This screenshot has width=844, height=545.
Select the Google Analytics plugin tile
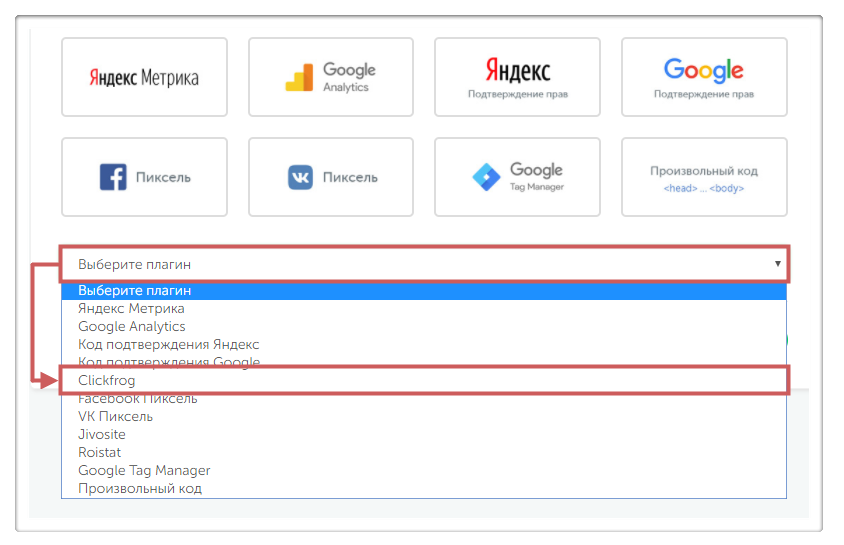coord(330,78)
